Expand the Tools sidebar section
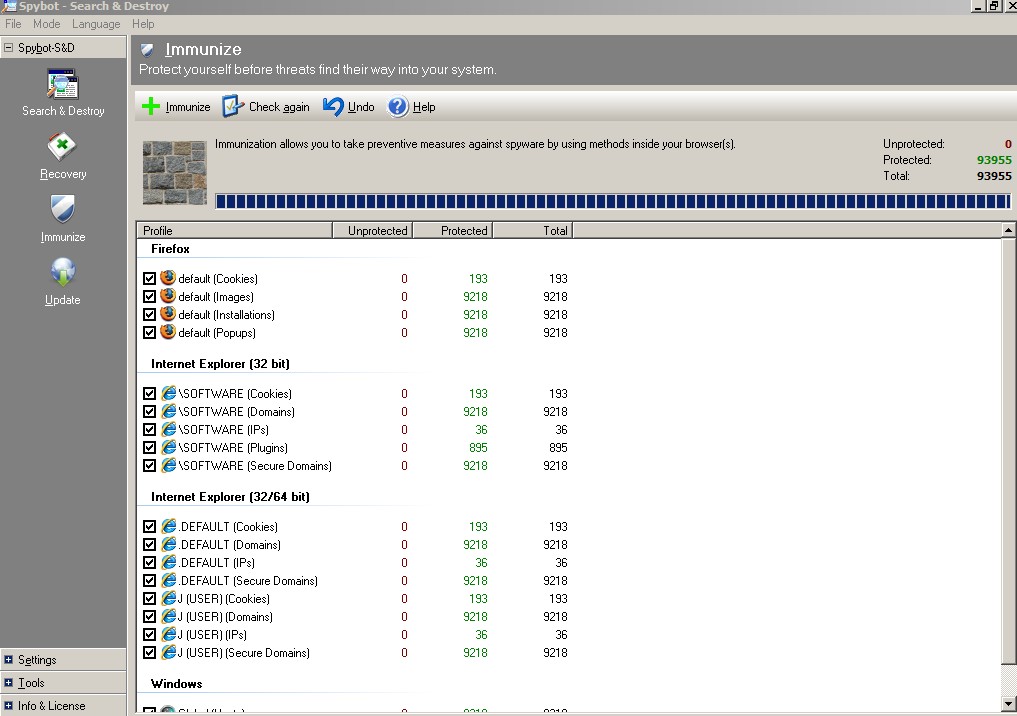 click(x=8, y=682)
